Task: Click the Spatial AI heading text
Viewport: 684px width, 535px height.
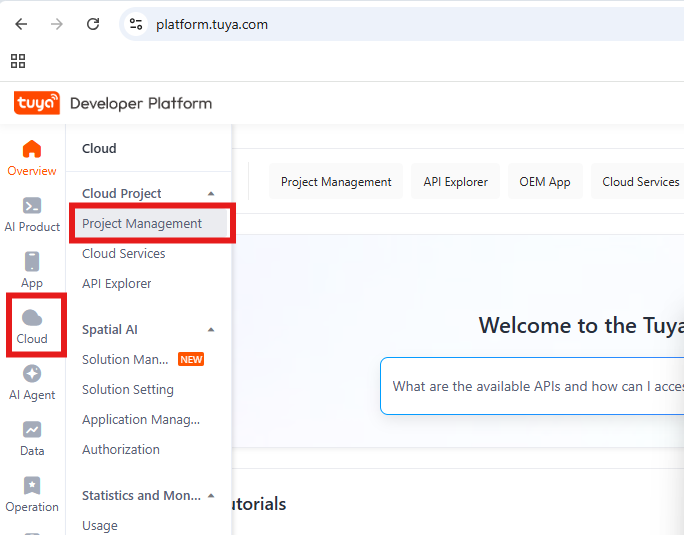Action: pos(109,329)
